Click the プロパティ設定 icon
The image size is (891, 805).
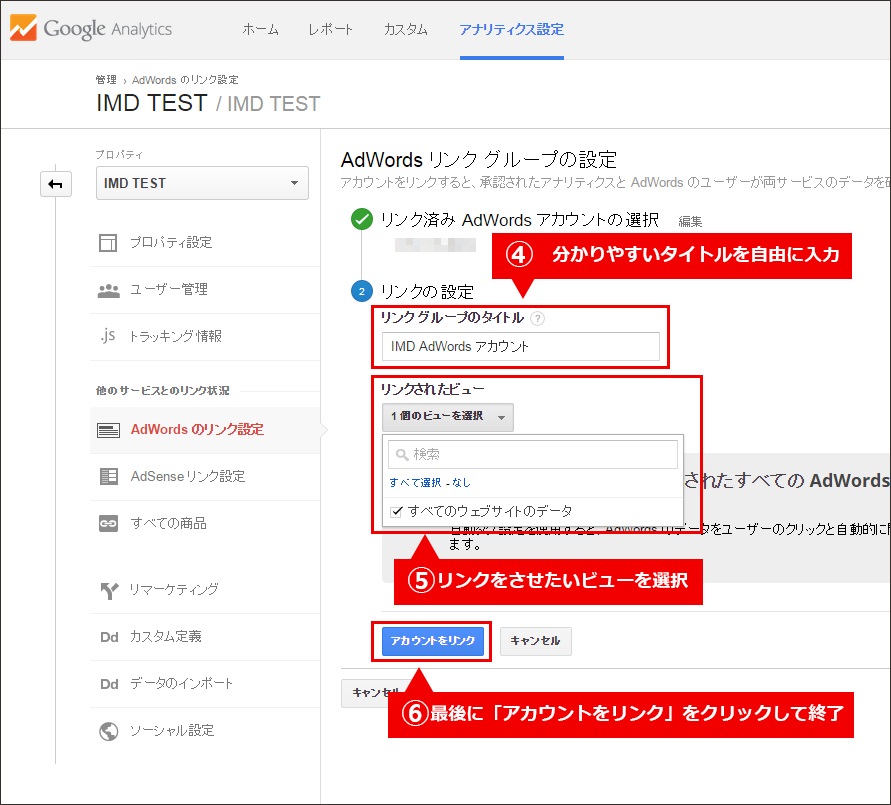coord(108,243)
